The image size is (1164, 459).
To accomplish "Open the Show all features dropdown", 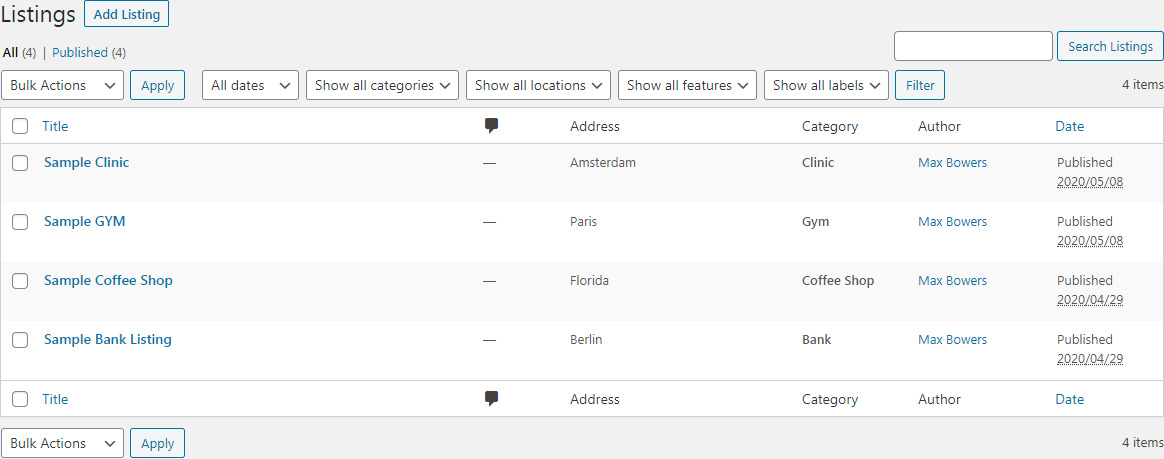I will (x=687, y=85).
